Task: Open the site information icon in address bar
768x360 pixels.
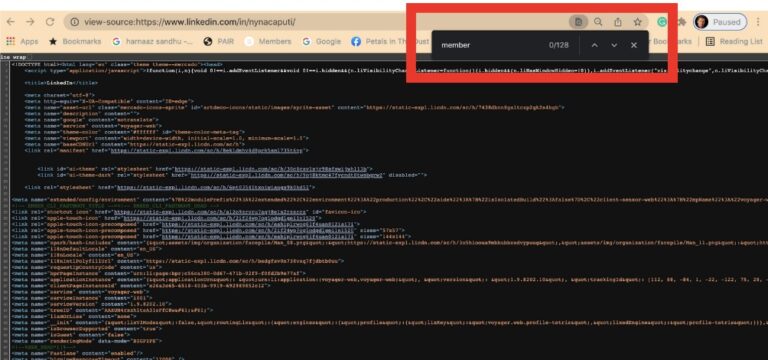Action: pyautogui.click(x=74, y=22)
